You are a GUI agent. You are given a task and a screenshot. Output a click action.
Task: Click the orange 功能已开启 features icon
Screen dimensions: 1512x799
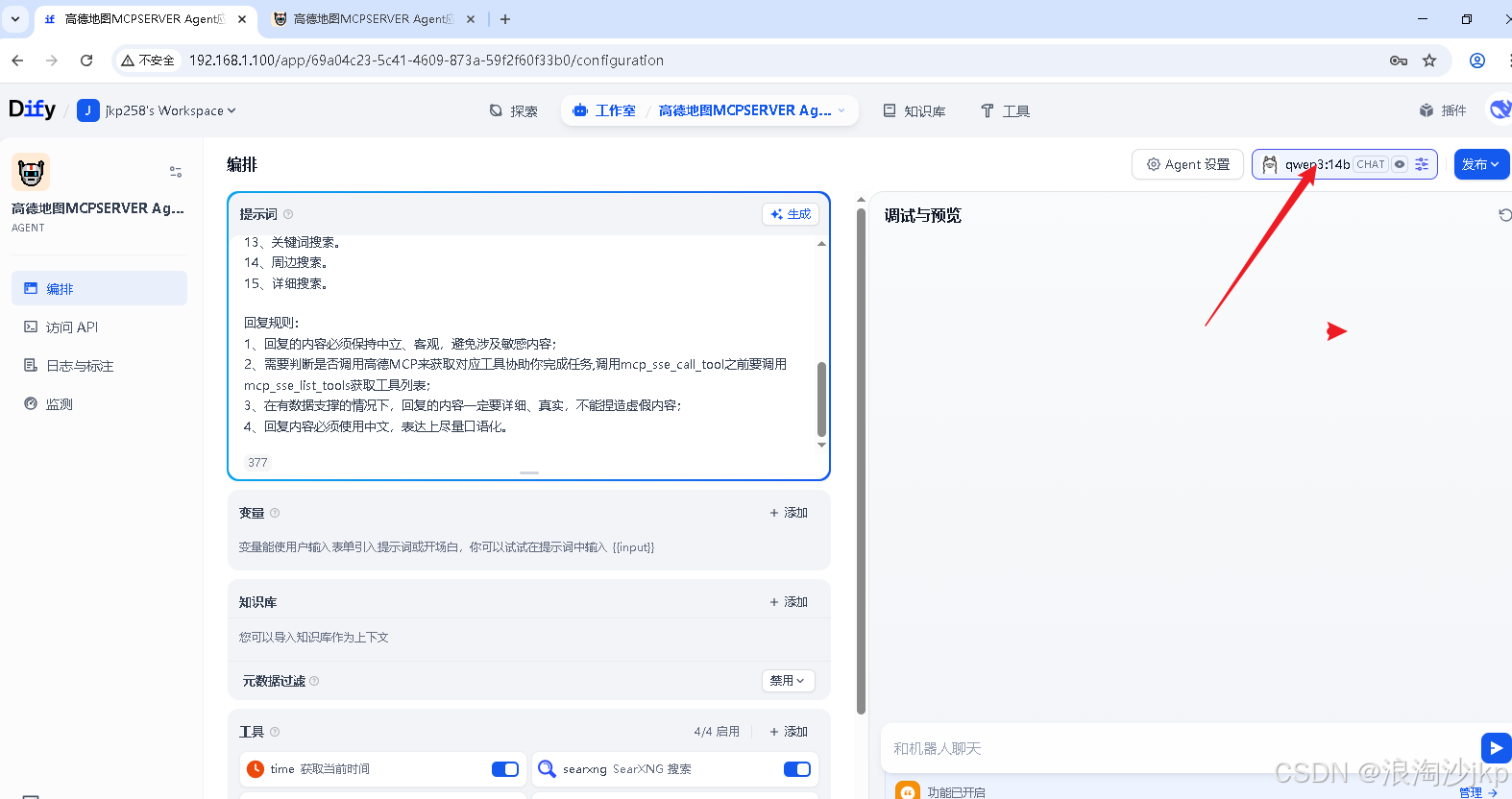pos(908,791)
